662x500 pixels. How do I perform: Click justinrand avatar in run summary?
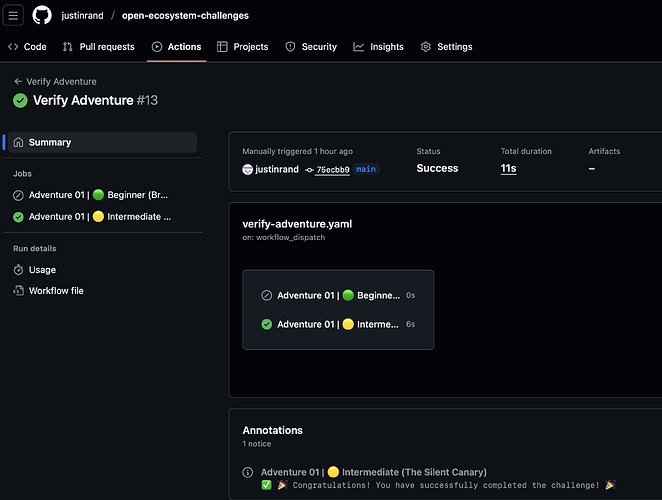point(247,169)
